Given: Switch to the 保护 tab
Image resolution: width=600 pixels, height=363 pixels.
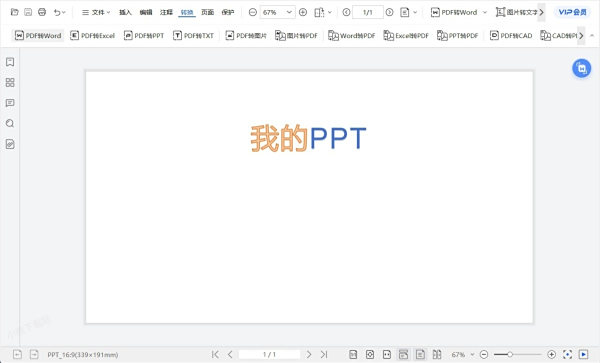Looking at the screenshot, I should coord(228,12).
